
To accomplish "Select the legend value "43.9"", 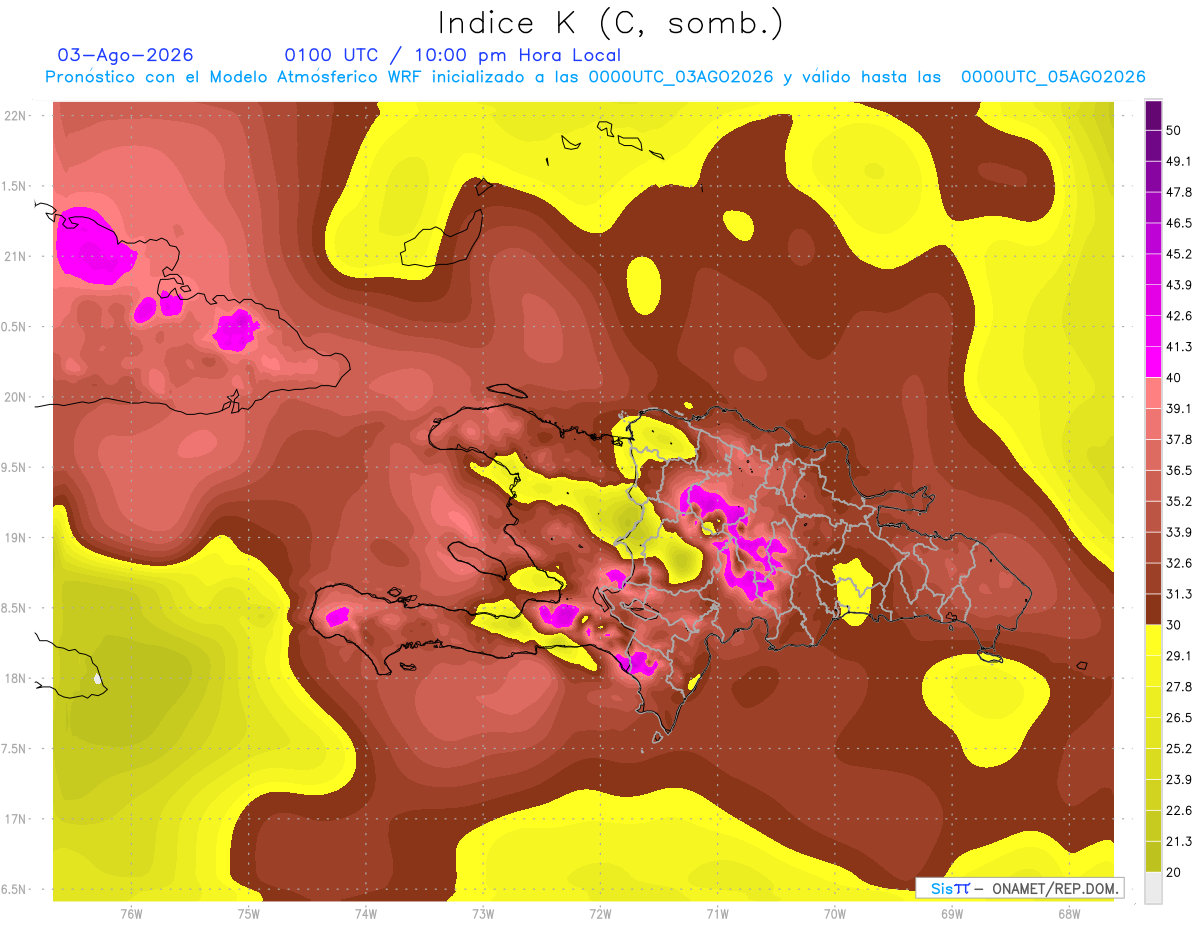I will click(1178, 285).
